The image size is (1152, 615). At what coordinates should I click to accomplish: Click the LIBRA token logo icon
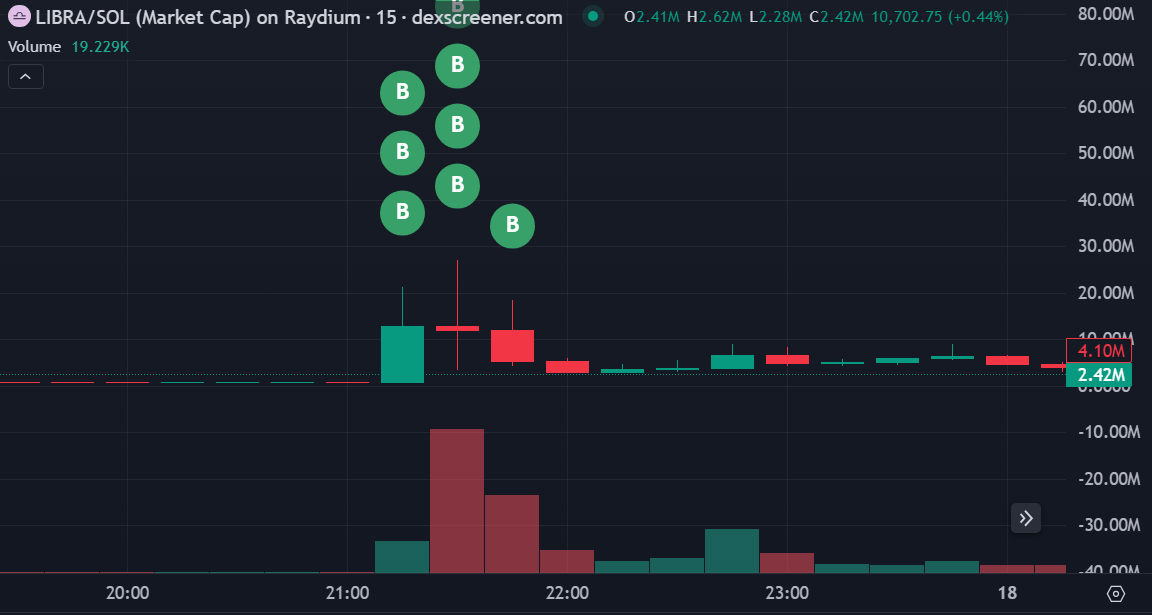[18, 17]
